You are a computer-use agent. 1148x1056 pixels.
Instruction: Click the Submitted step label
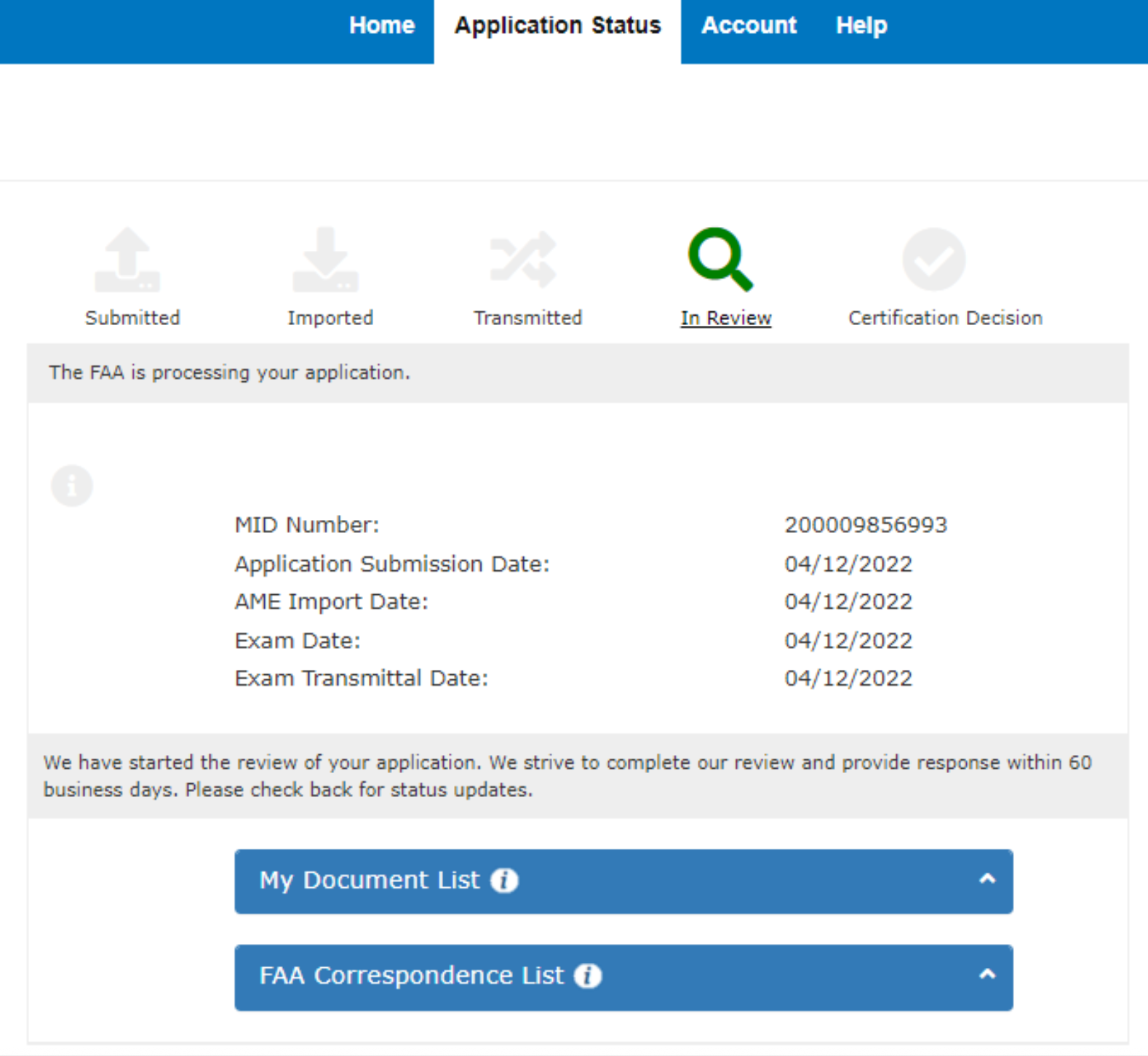132,319
